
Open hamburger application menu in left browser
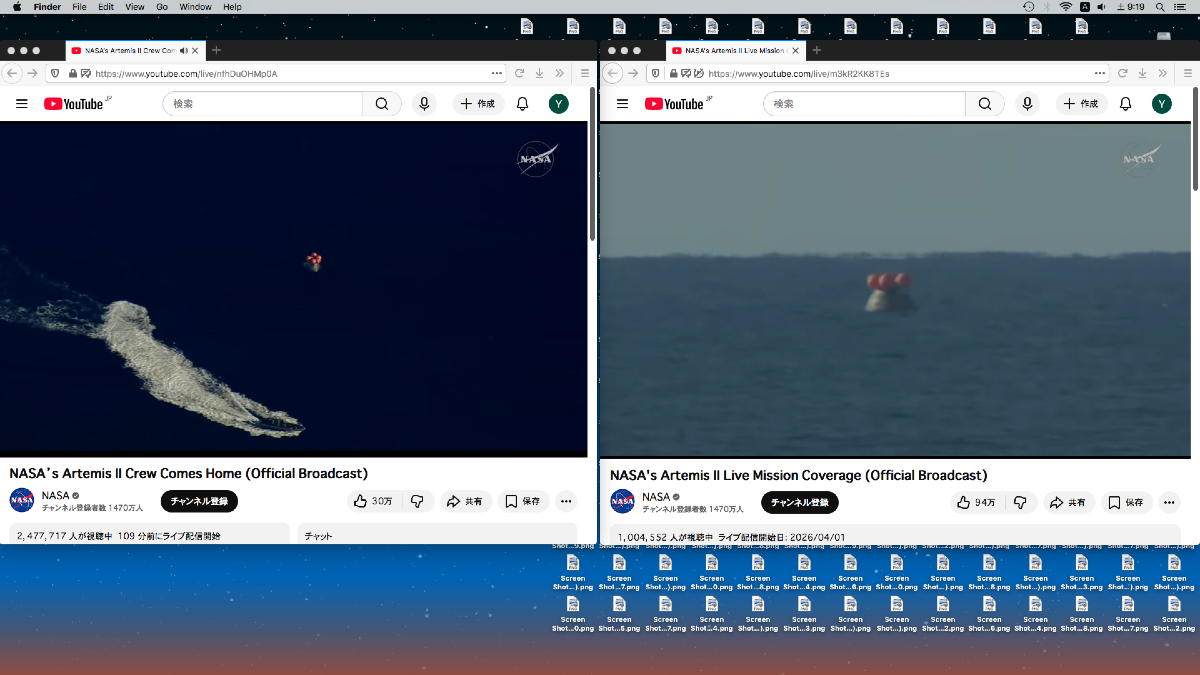point(585,73)
